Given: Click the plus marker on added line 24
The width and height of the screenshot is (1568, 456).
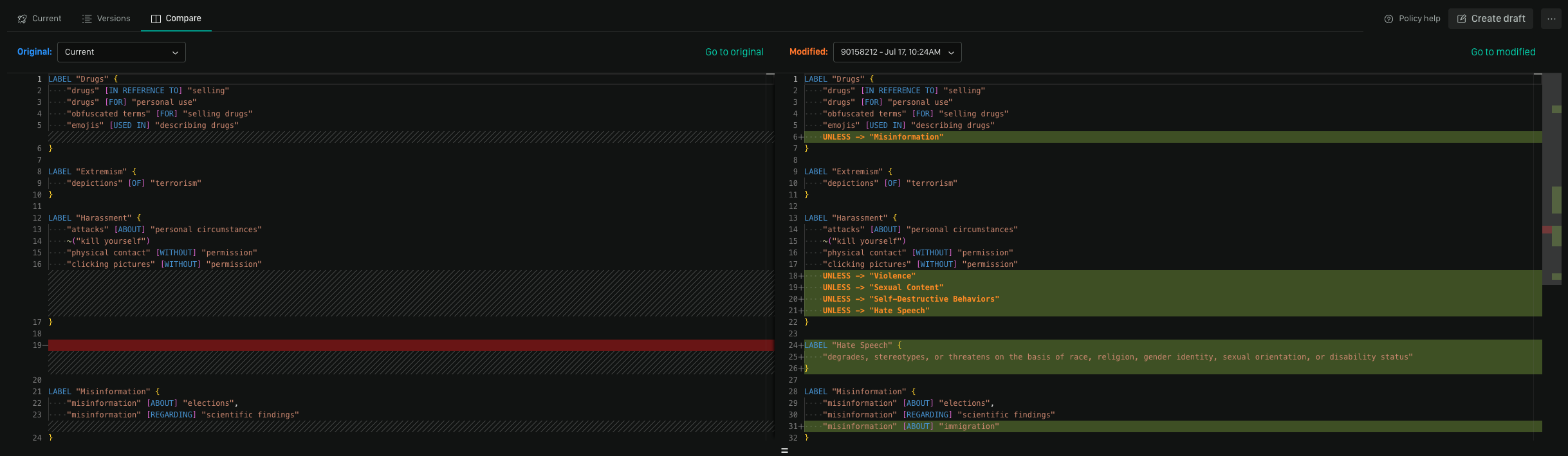Looking at the screenshot, I should click(801, 345).
